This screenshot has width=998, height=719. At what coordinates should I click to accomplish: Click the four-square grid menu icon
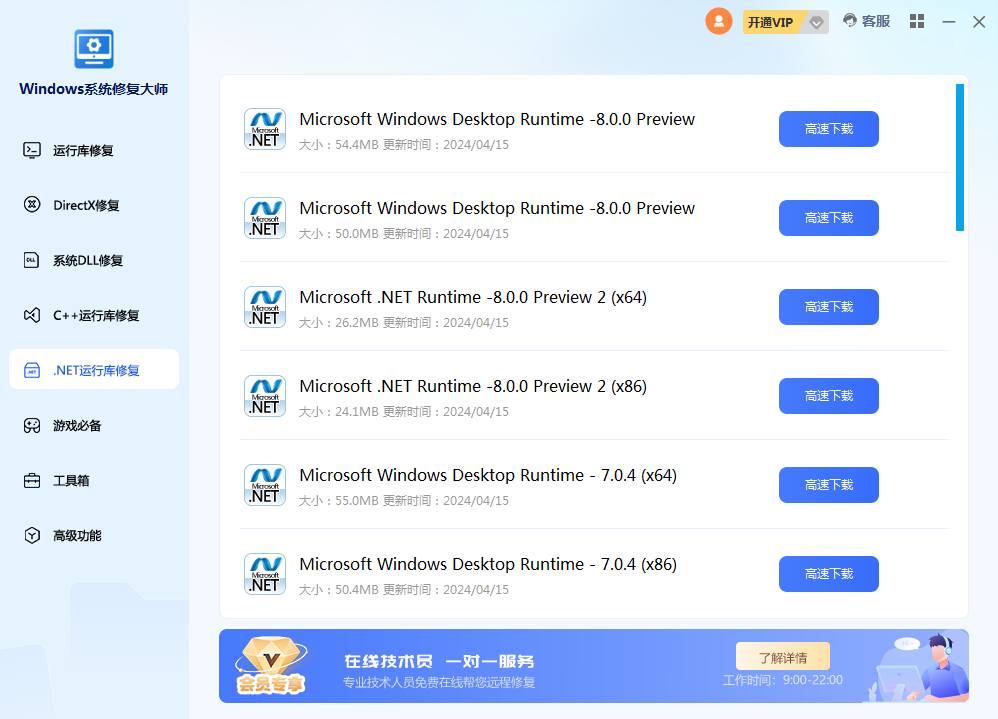tap(917, 21)
